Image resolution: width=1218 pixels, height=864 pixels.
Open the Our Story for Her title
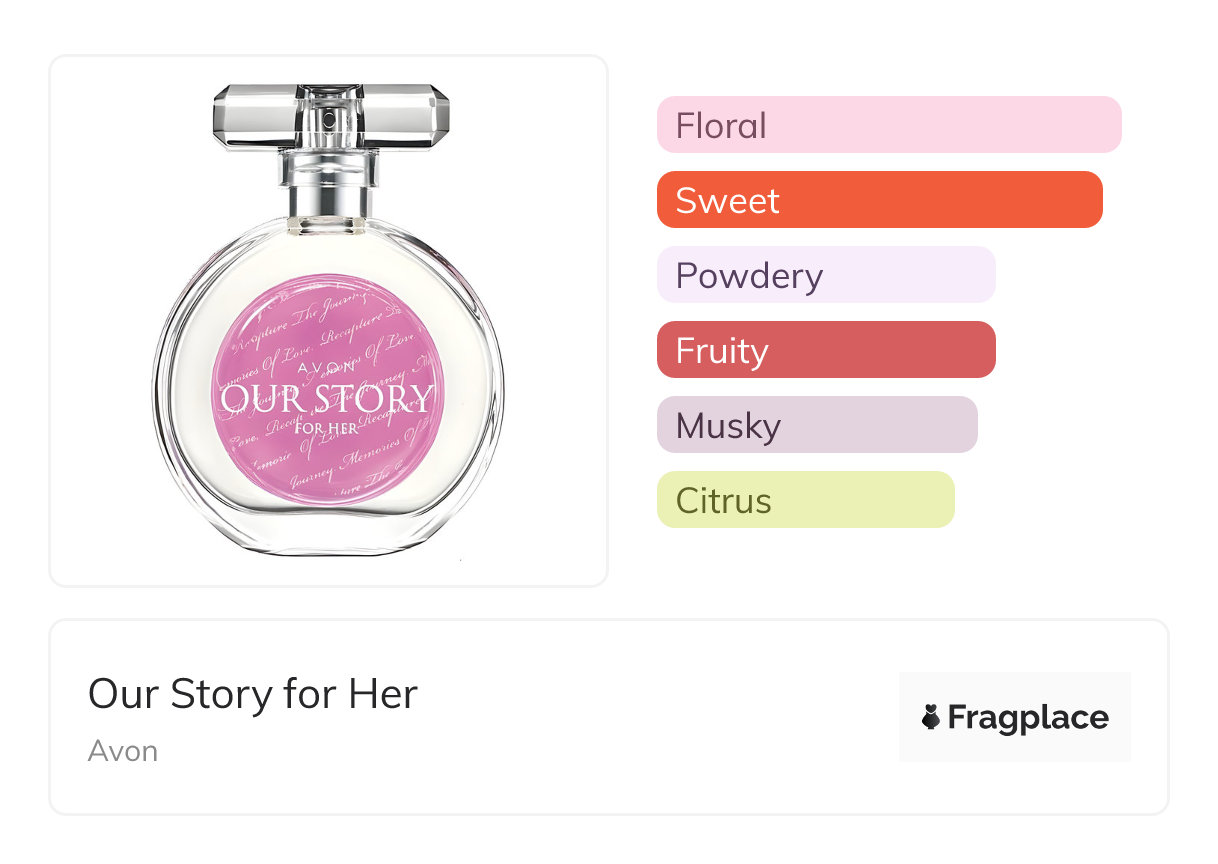[x=252, y=694]
